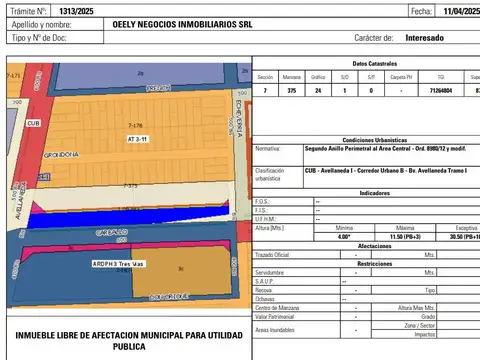Select the maximum height value 11.50 (PB+3)
This screenshot has width=480, height=360.
coord(405,237)
